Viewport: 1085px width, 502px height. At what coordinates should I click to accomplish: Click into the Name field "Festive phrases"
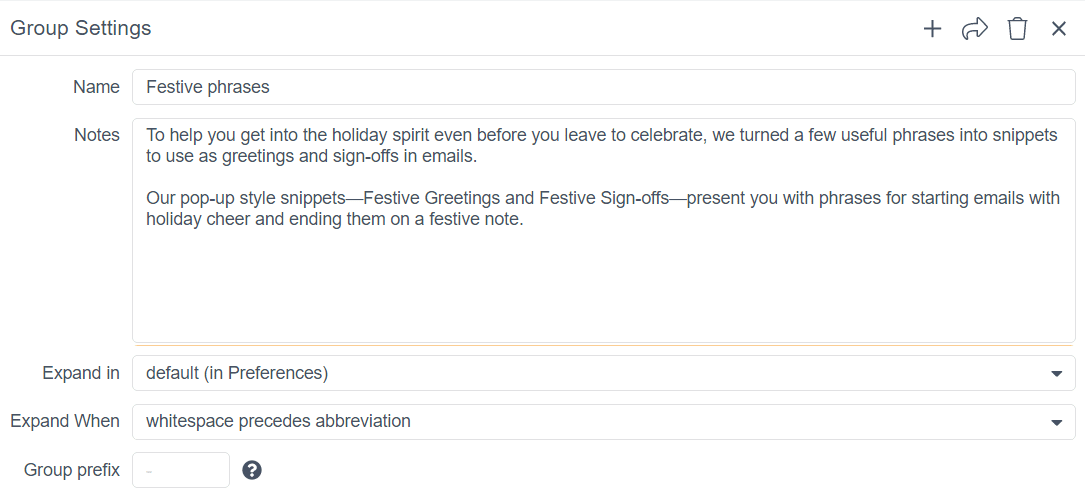tap(603, 87)
